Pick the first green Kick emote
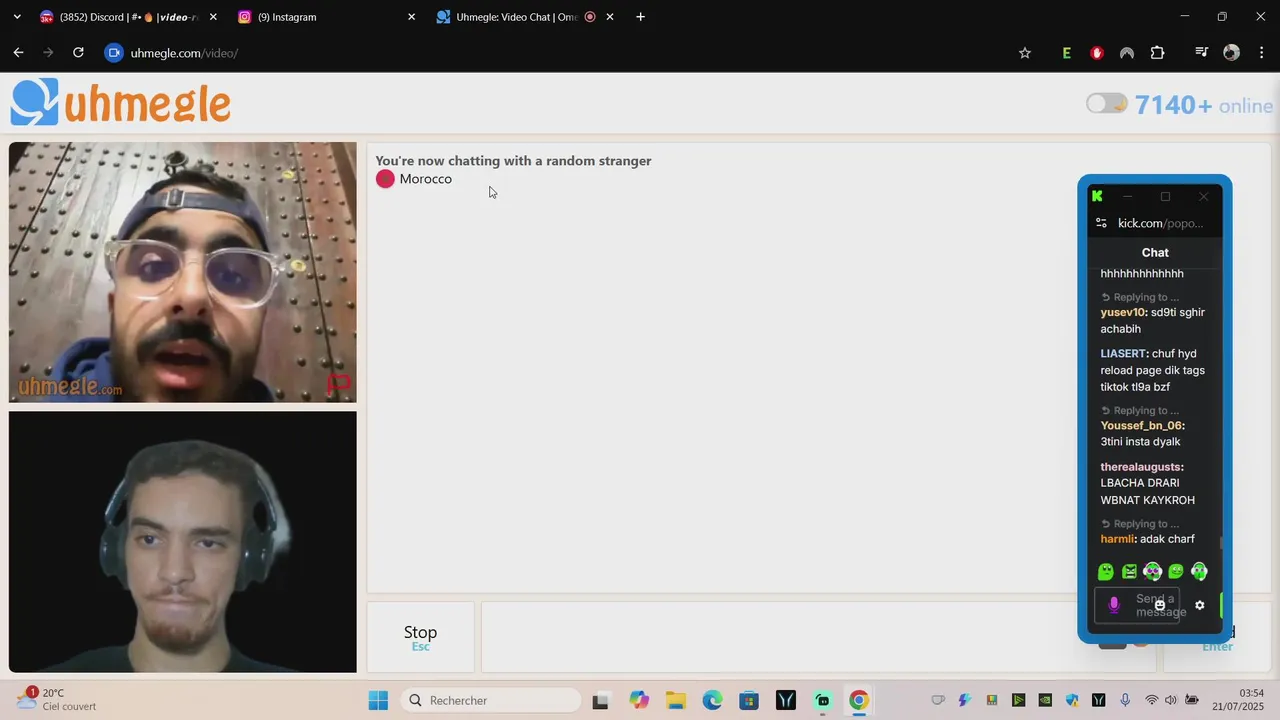This screenshot has width=1280, height=720. point(1106,572)
